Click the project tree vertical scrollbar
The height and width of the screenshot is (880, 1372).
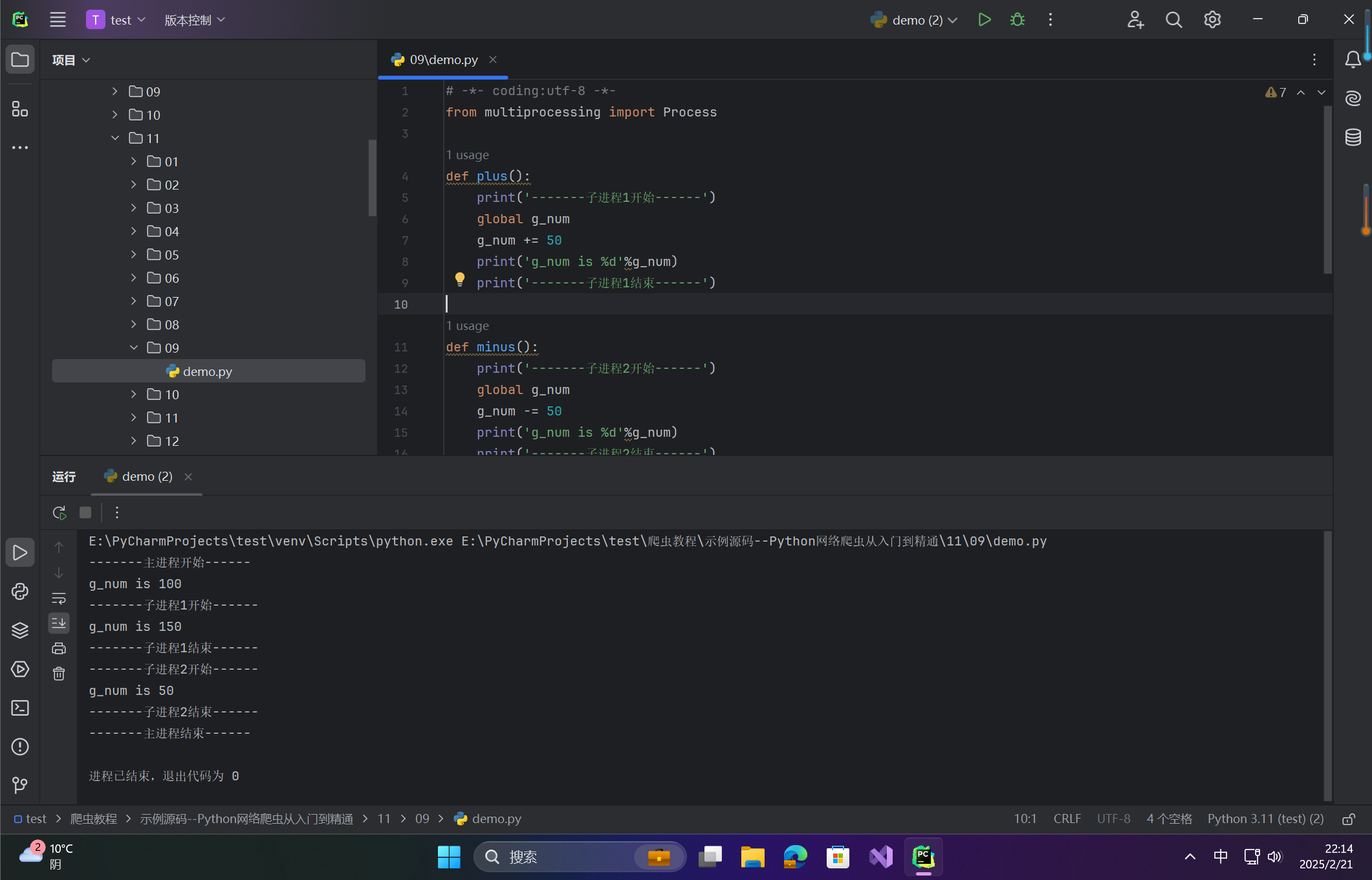(372, 178)
